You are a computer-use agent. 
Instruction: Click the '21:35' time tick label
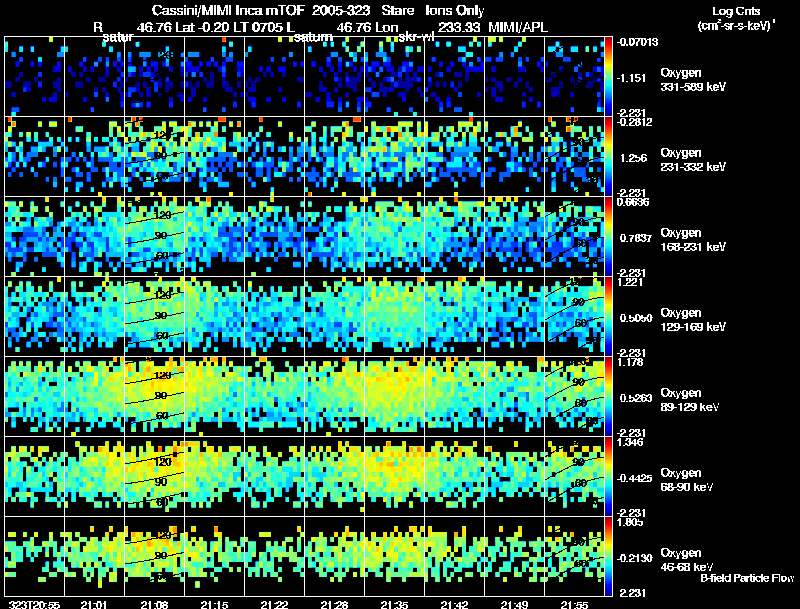[x=394, y=605]
